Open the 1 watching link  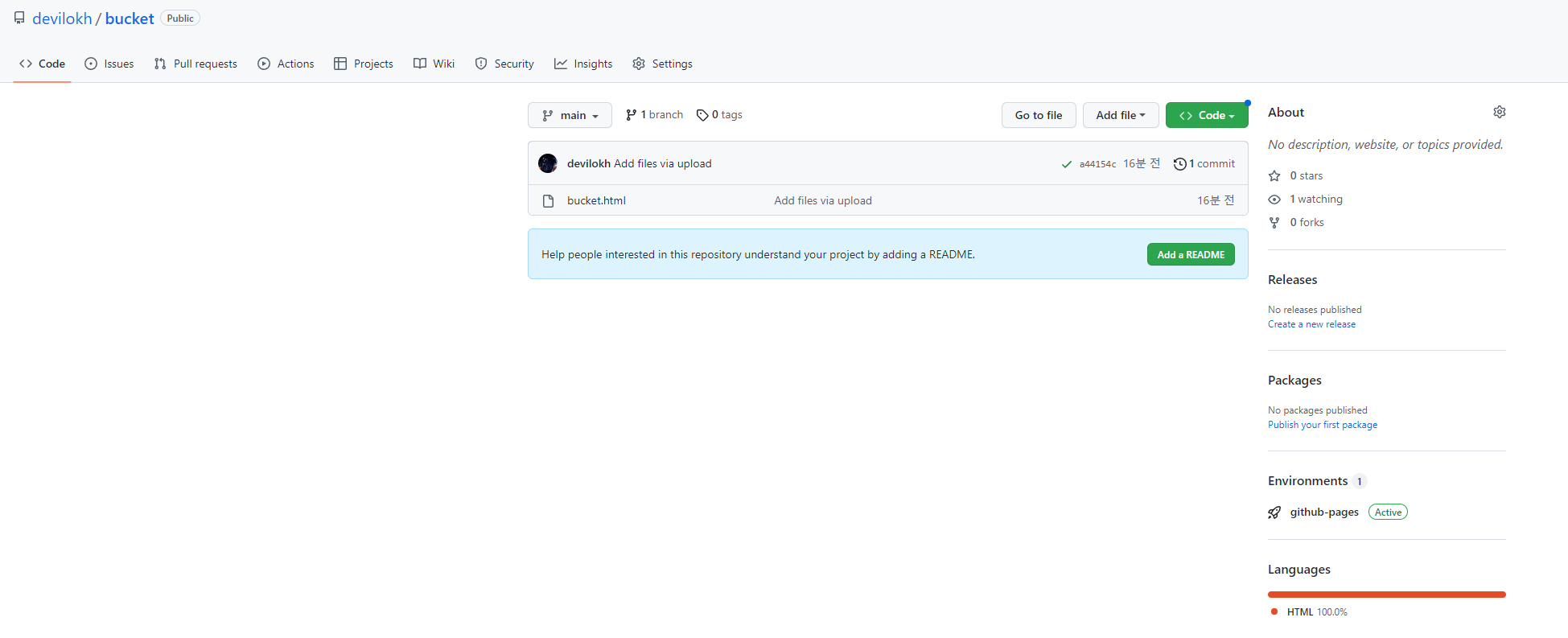coord(1306,199)
